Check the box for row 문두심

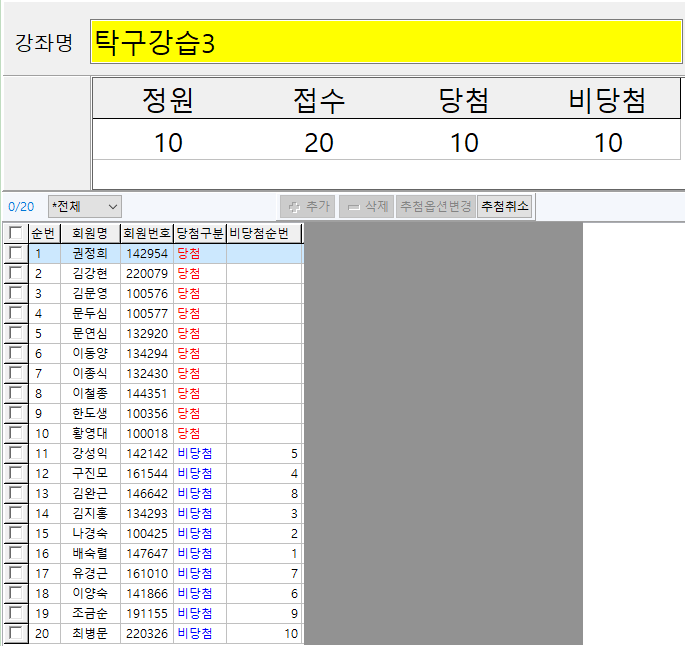tap(16, 313)
